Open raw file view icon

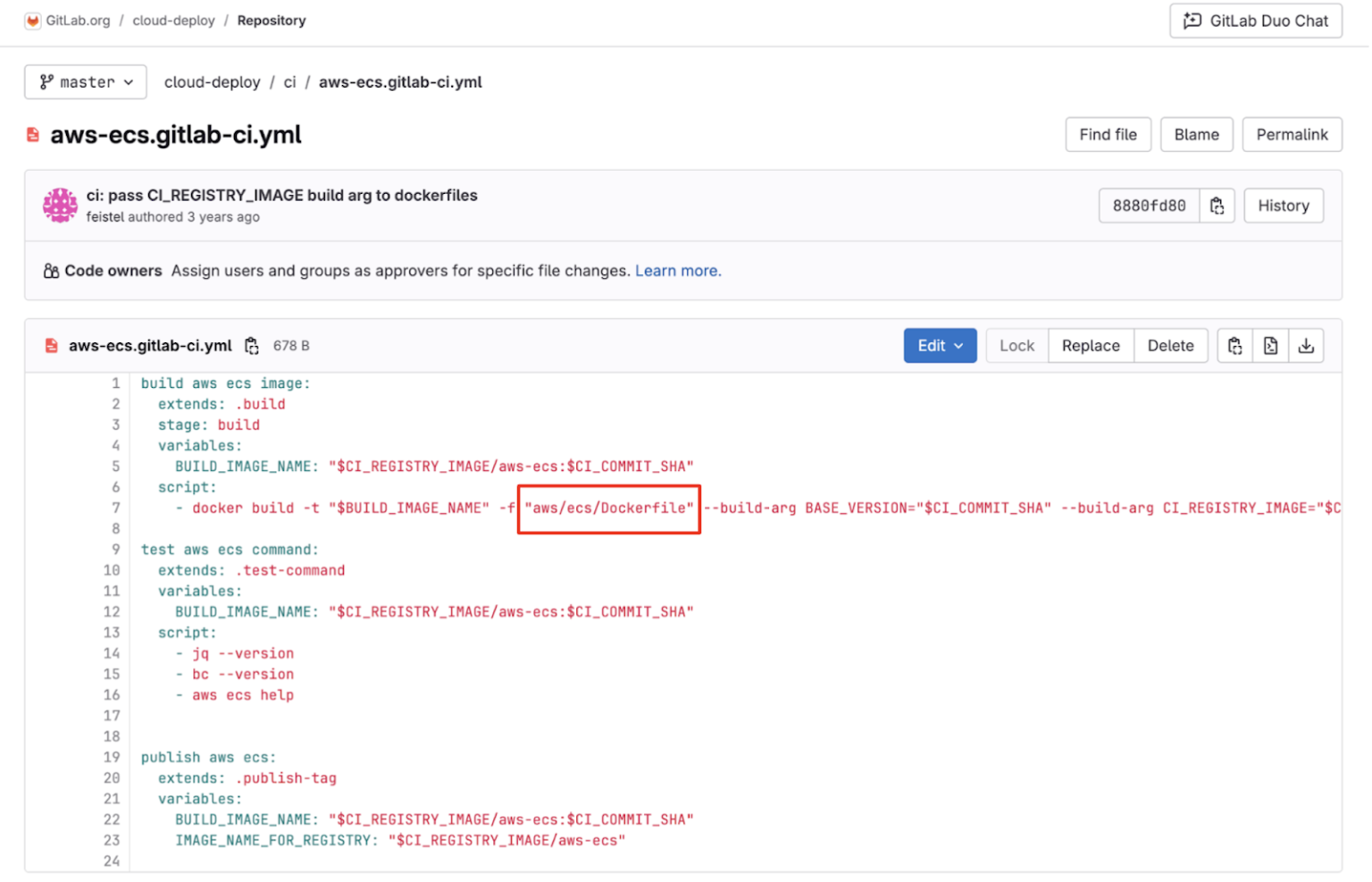1271,346
